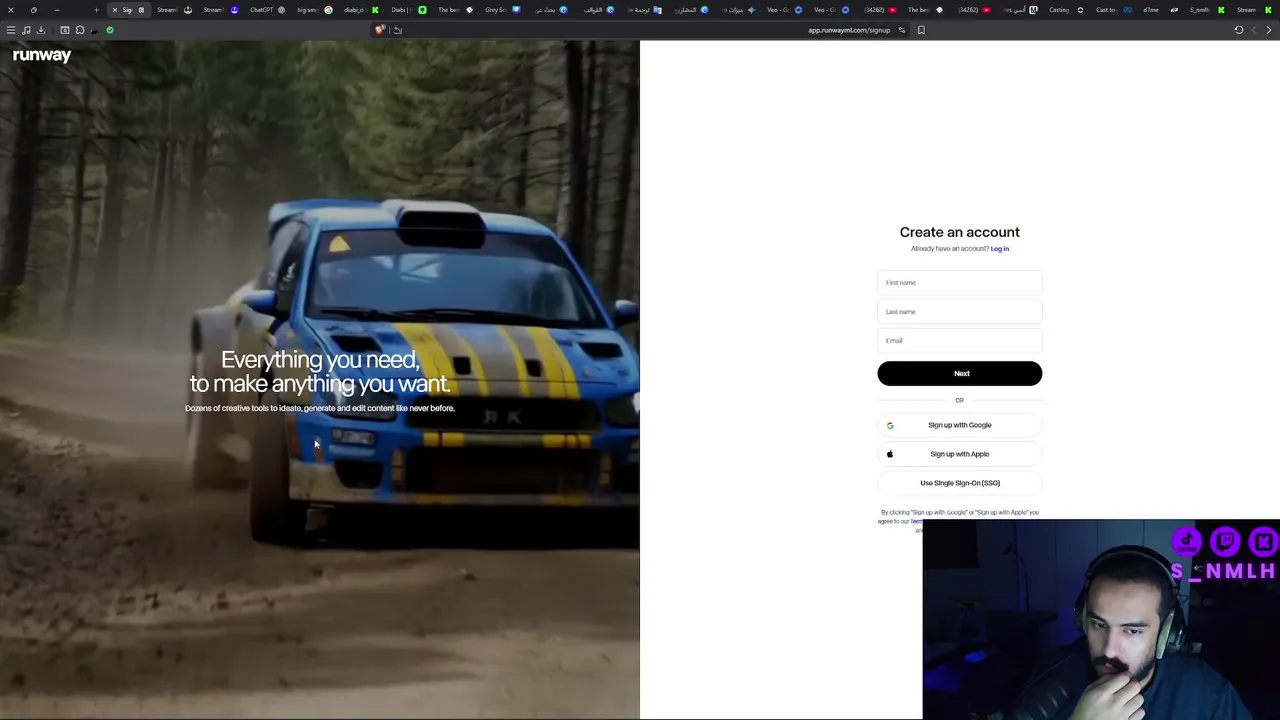Click the music note toolbar icon
1280x720 pixels.
coord(26,30)
